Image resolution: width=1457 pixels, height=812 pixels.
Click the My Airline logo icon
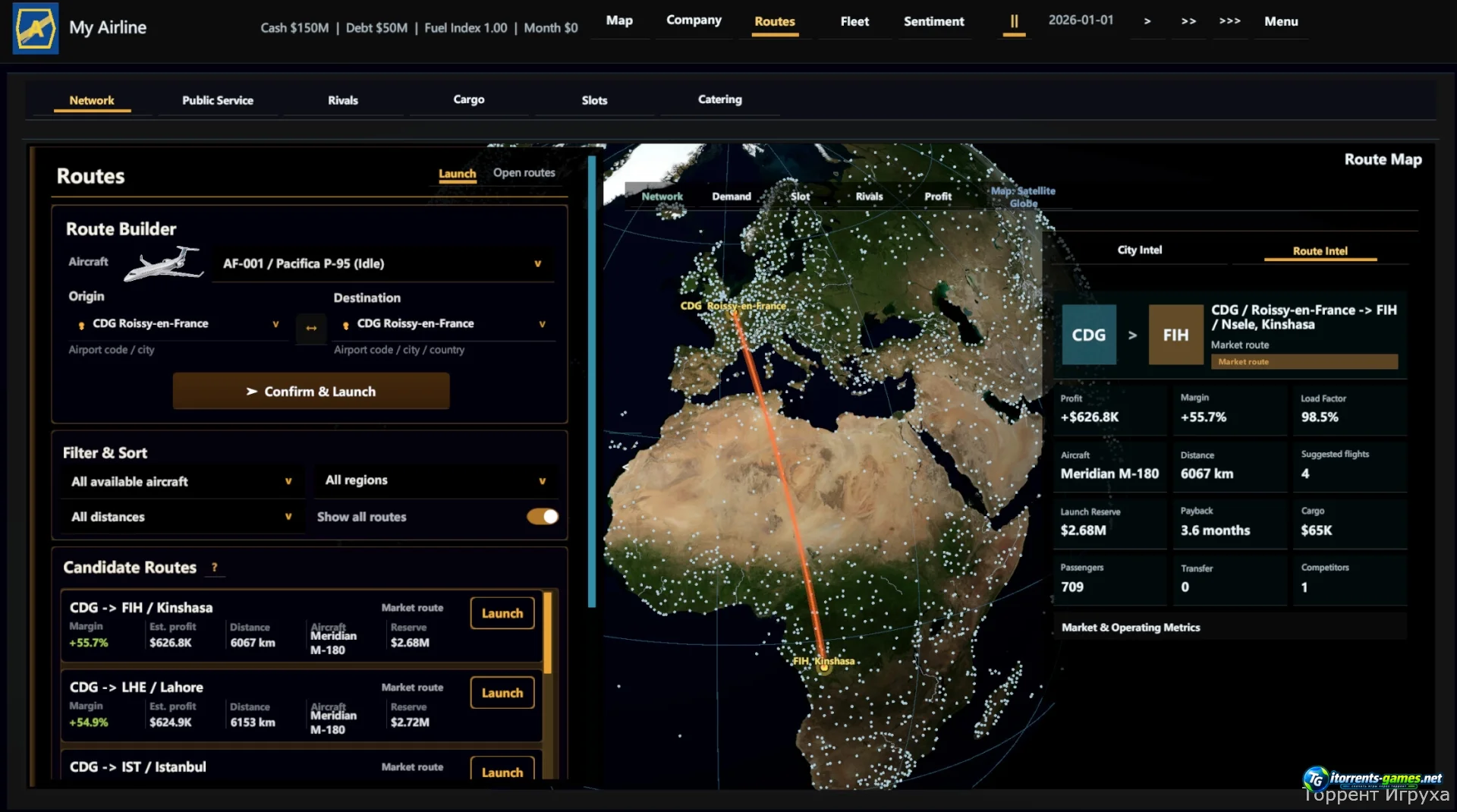36,28
